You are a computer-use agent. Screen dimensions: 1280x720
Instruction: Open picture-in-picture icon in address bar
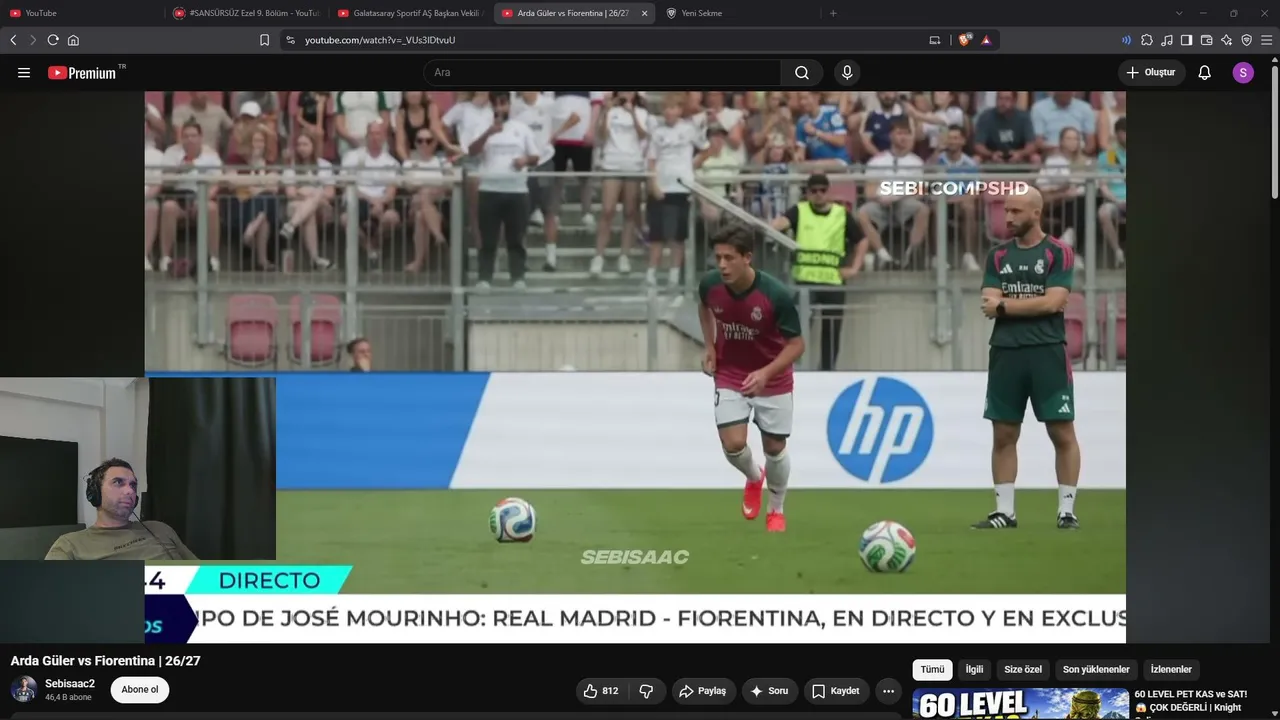935,40
